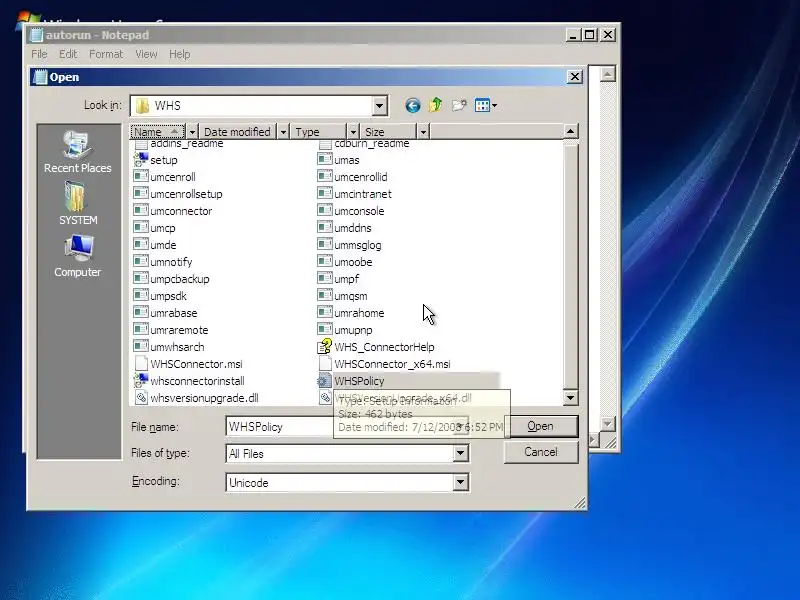Expand the Files of type dropdown
This screenshot has height=600, width=800.
pyautogui.click(x=460, y=453)
